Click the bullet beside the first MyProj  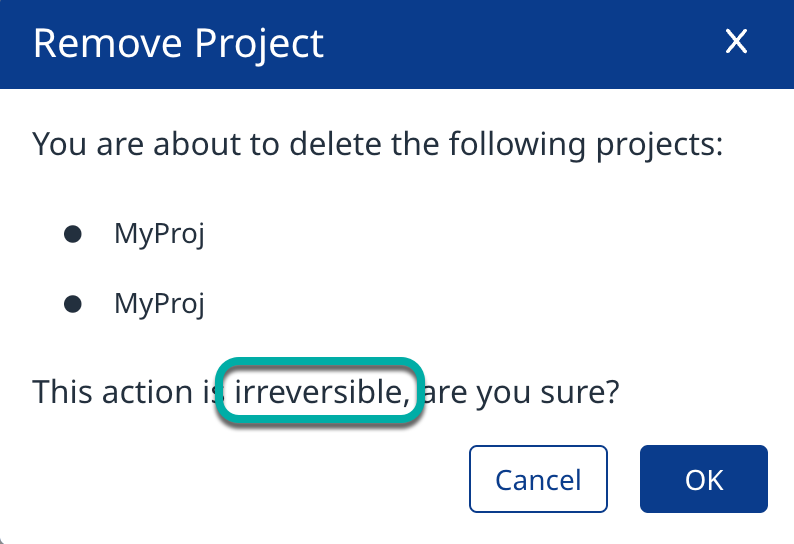72,235
